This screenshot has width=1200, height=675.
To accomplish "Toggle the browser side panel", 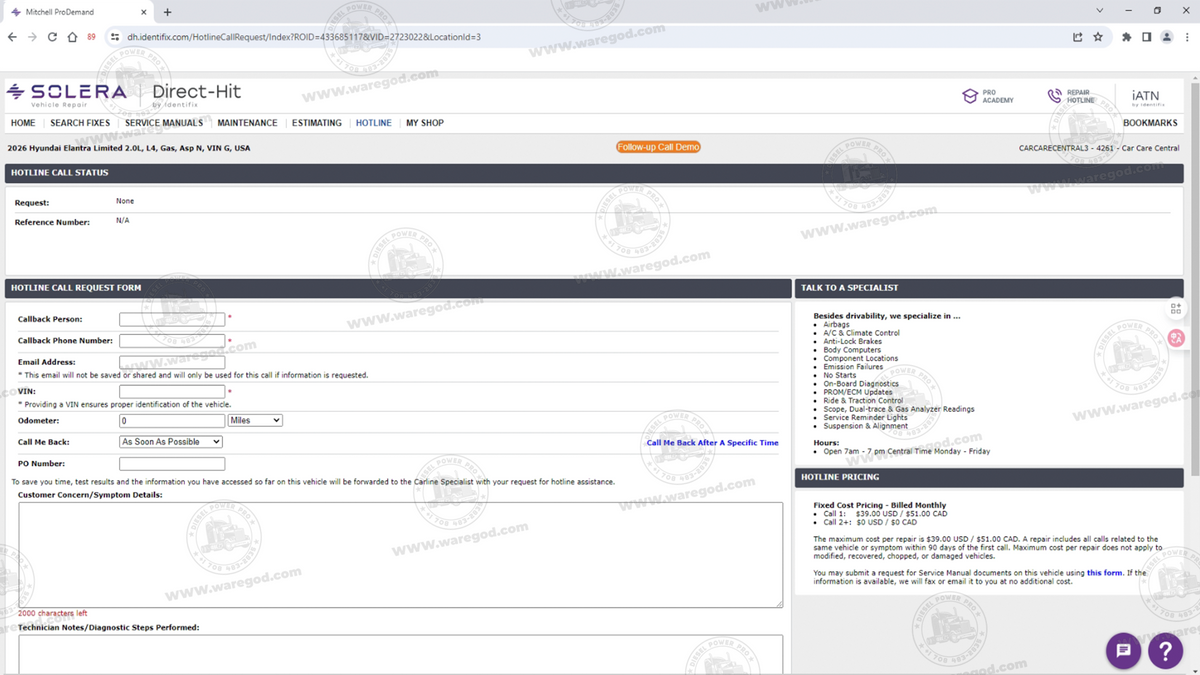I will point(1146,37).
